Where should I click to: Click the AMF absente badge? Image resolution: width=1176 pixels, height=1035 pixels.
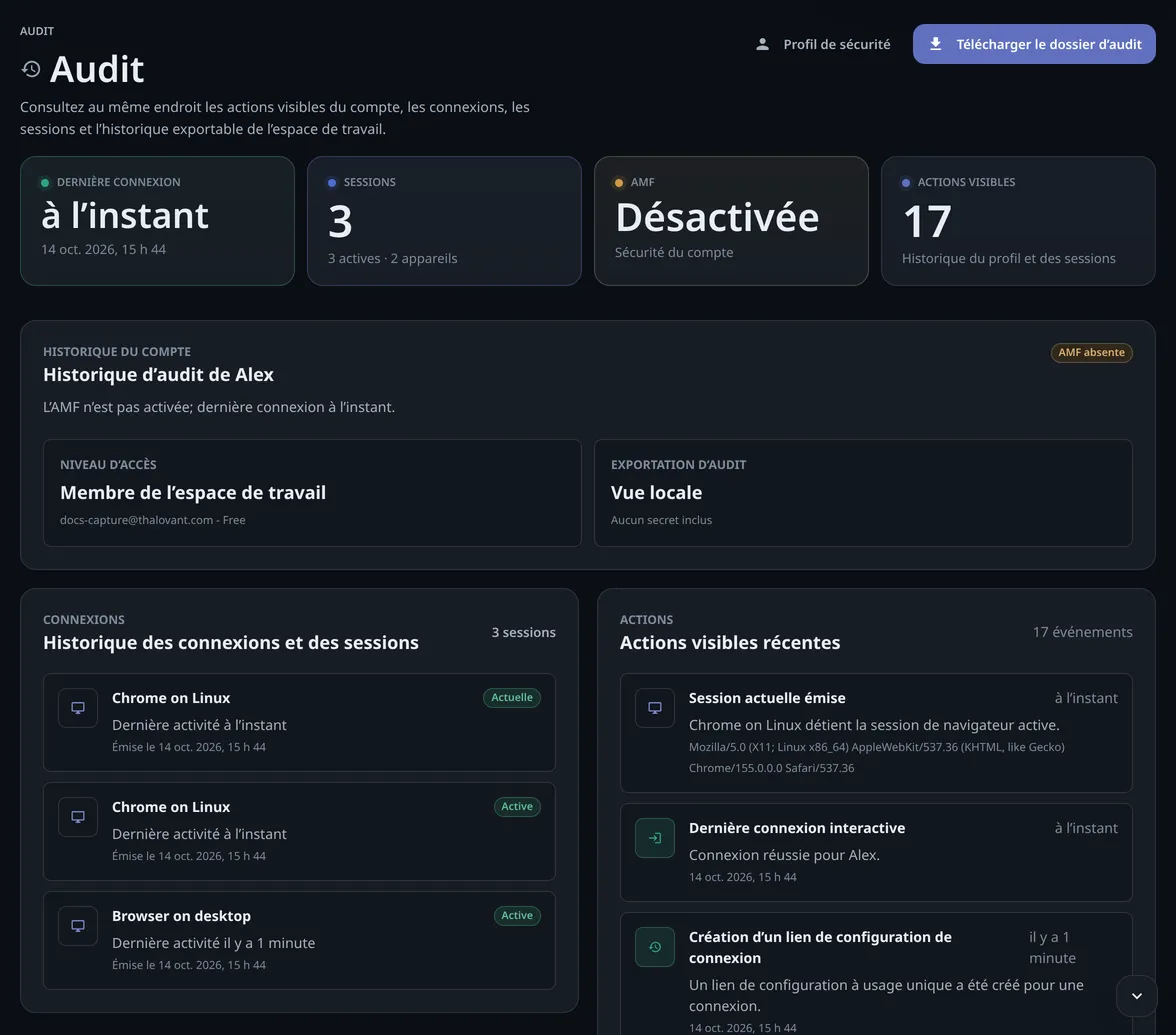(1091, 352)
